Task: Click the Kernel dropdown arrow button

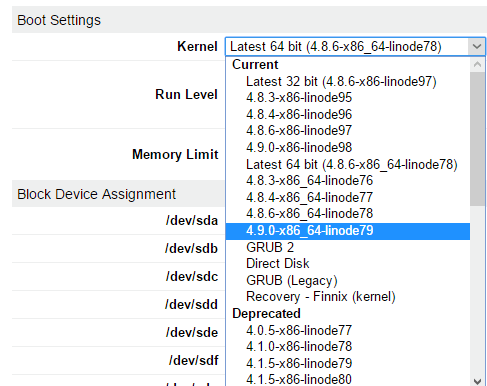Action: pos(477,46)
